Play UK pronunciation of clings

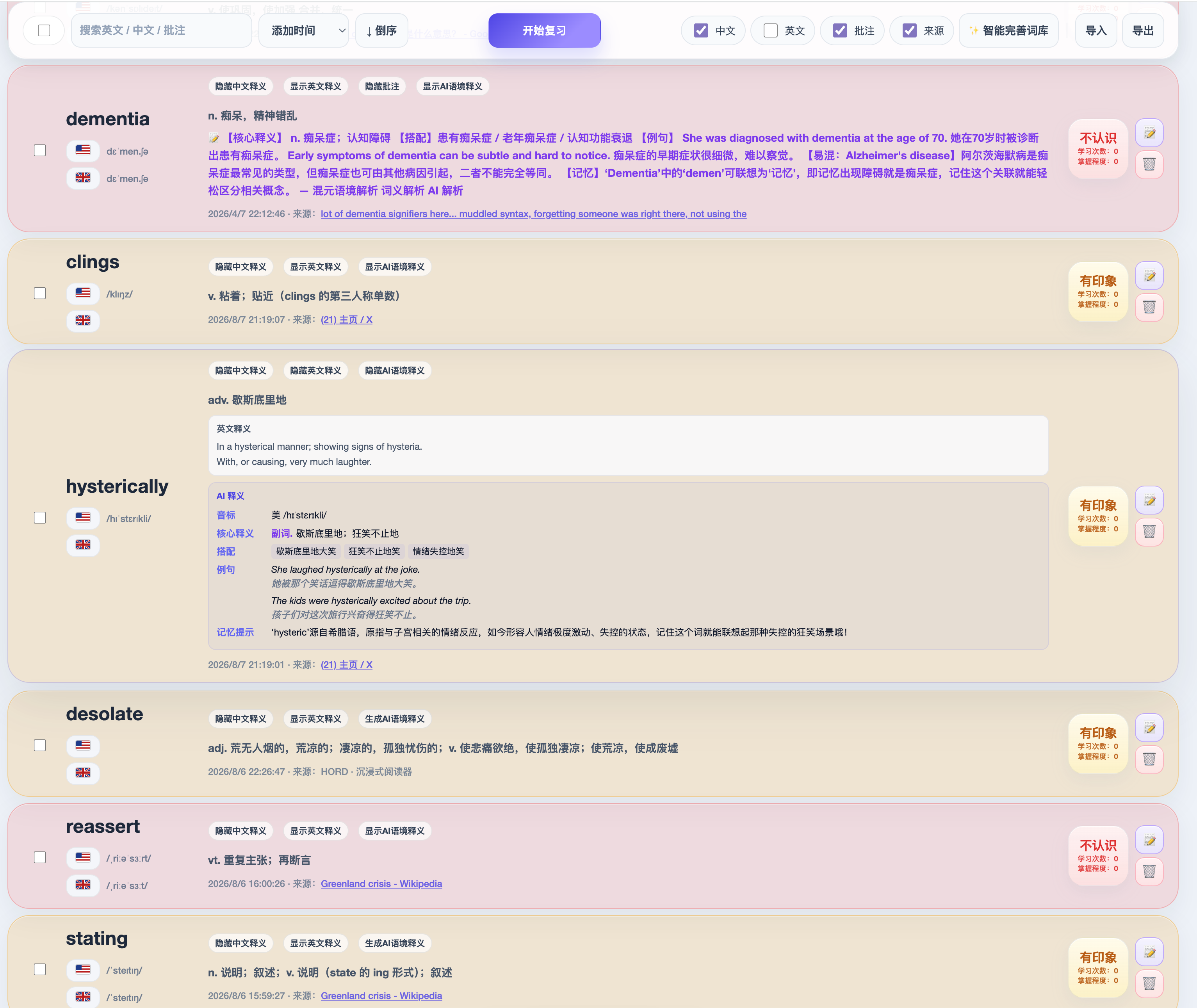coord(84,321)
